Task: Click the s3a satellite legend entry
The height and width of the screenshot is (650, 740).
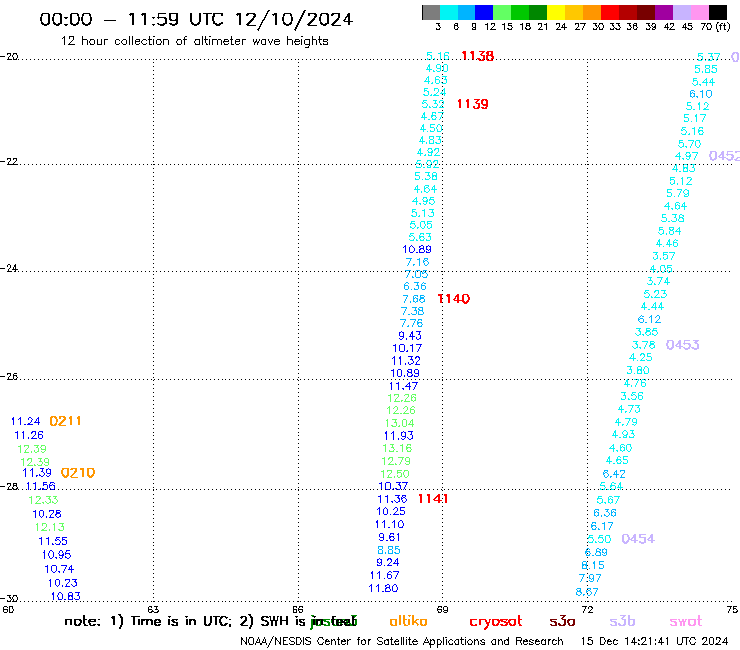Action: pos(562,621)
